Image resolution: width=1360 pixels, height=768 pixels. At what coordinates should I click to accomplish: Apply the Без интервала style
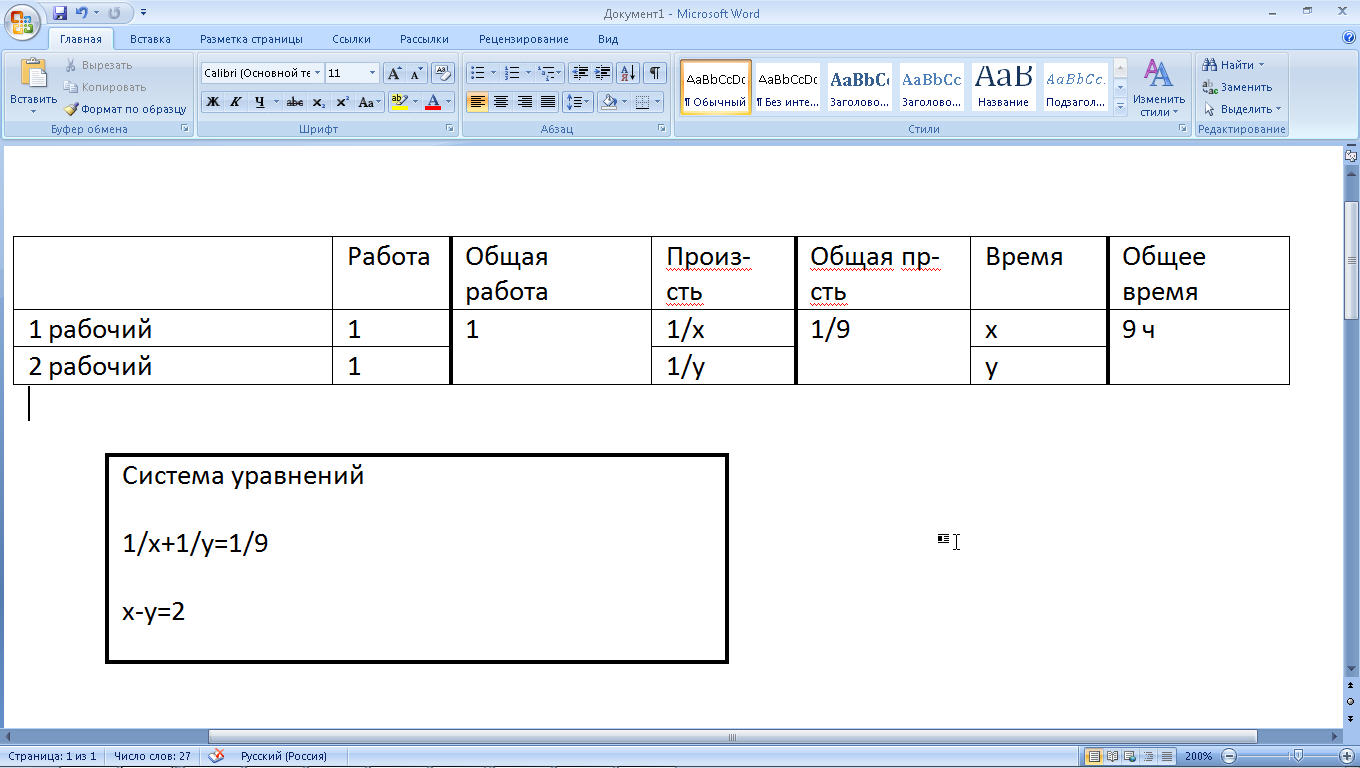click(x=787, y=87)
